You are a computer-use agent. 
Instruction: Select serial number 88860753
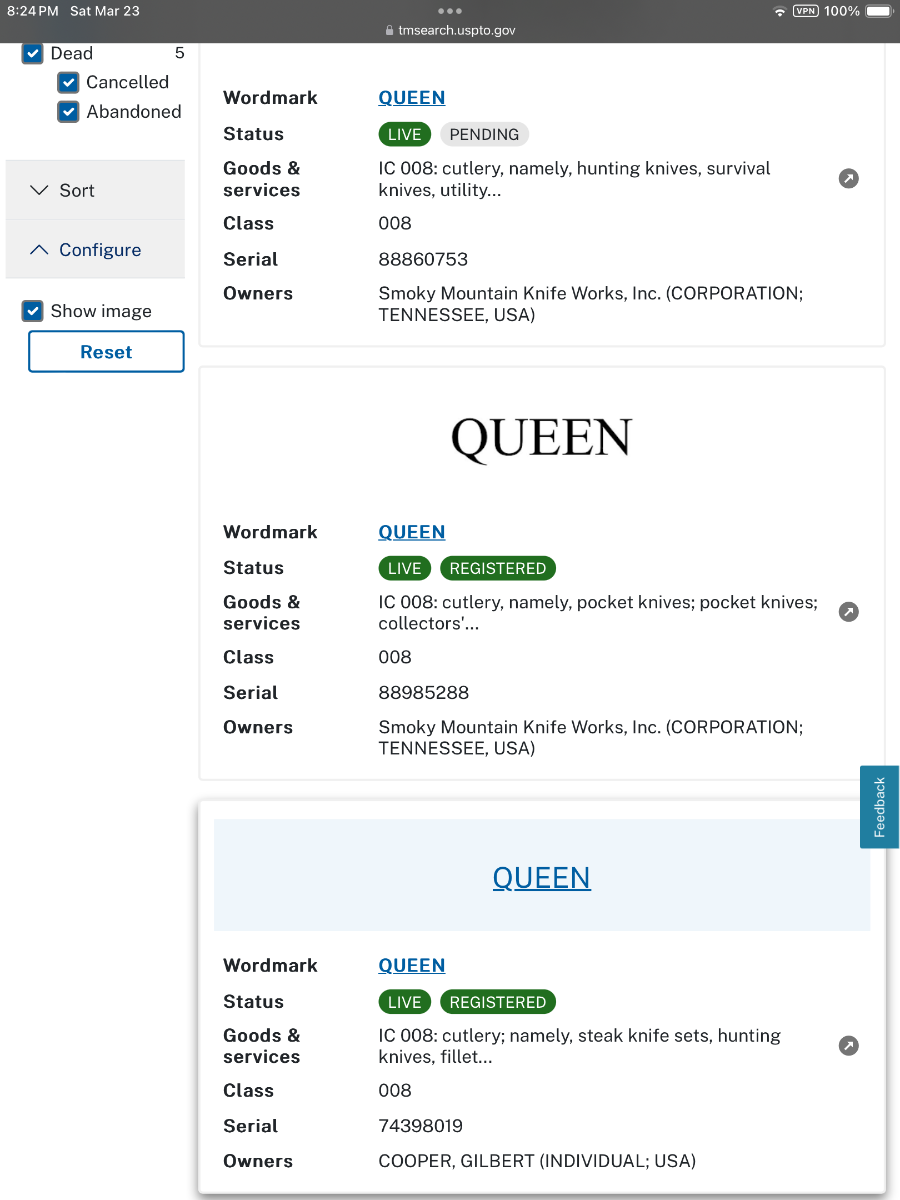423,259
